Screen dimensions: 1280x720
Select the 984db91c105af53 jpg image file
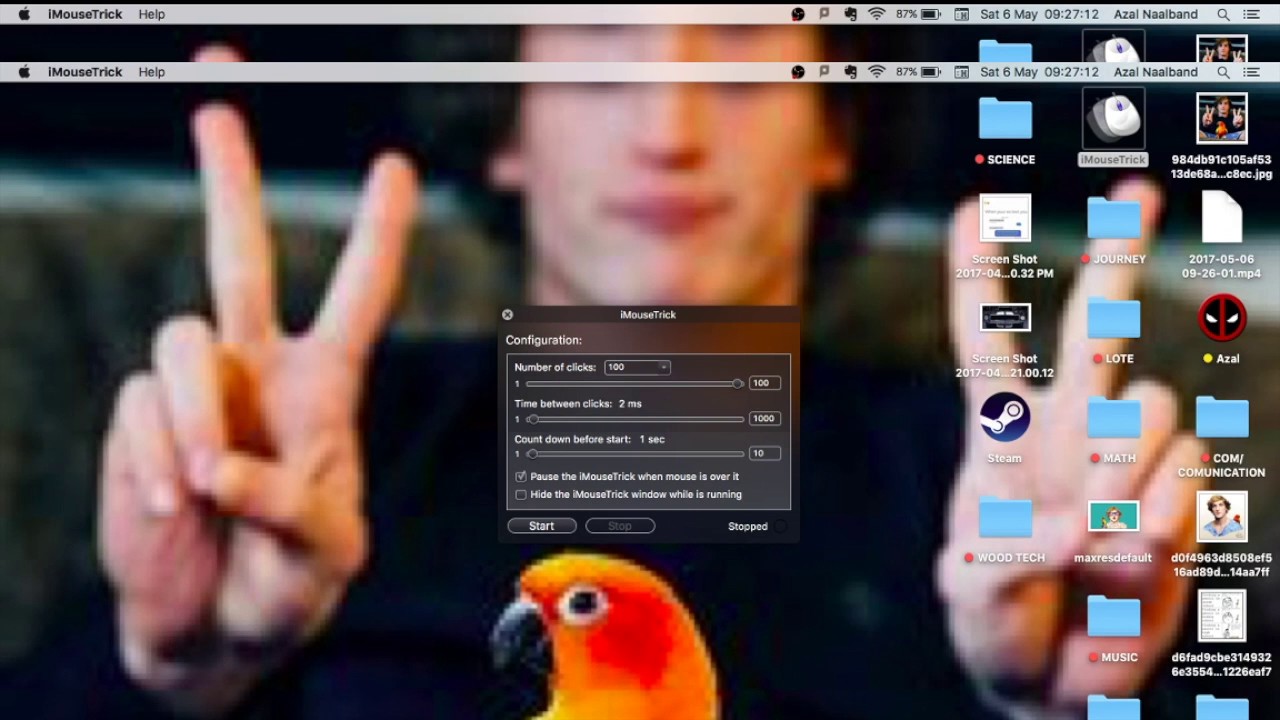(x=1222, y=120)
